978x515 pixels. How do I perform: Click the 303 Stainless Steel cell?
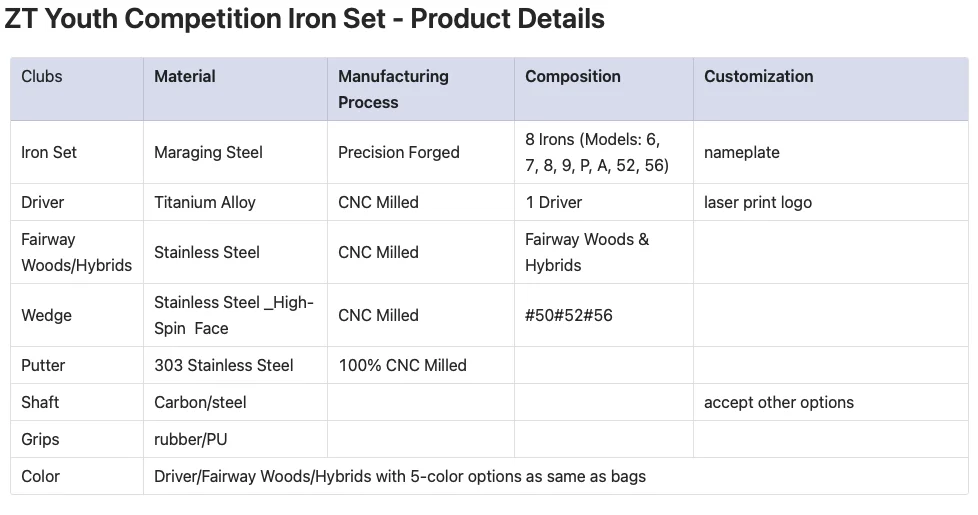[223, 365]
